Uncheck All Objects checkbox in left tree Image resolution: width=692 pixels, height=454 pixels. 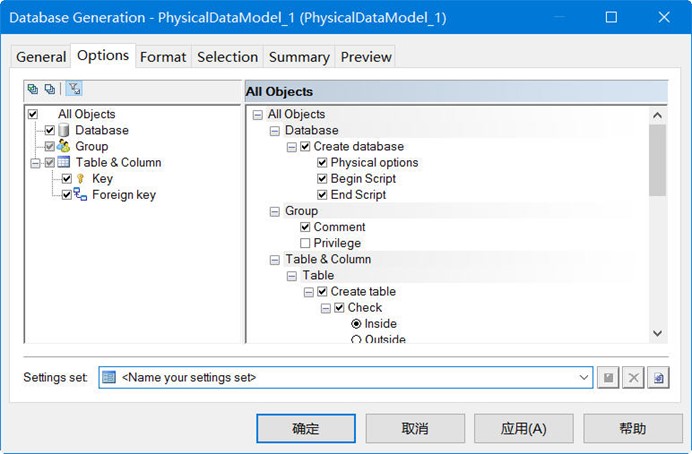pos(33,114)
